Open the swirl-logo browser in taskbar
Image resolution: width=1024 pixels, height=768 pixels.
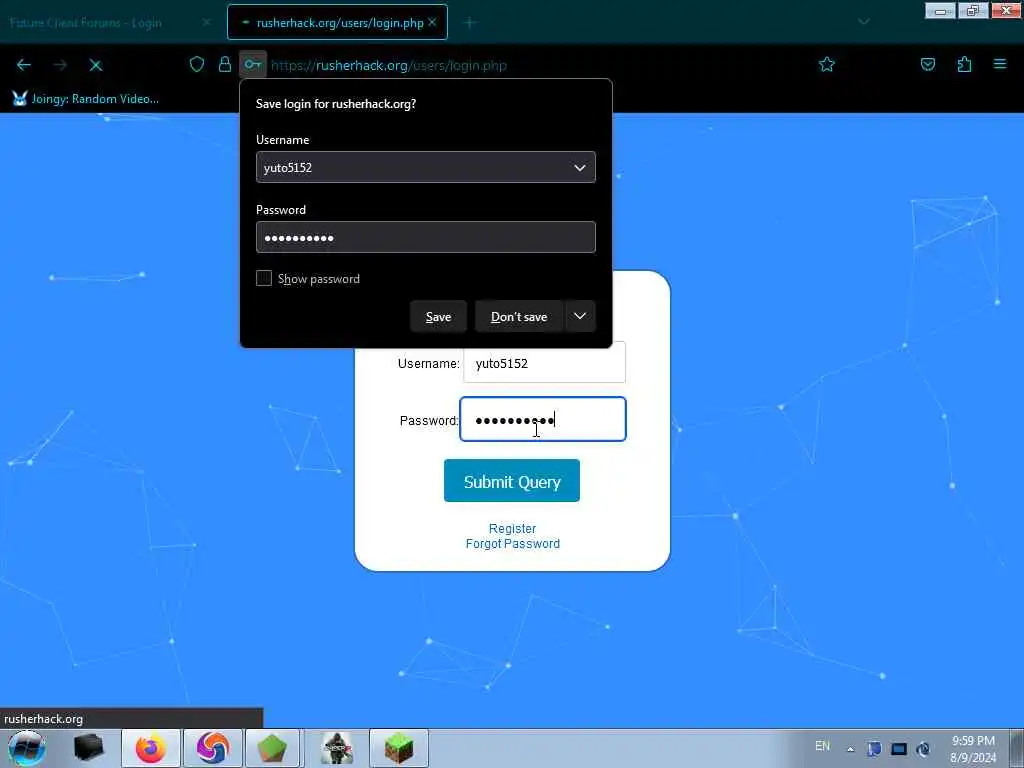tap(213, 748)
